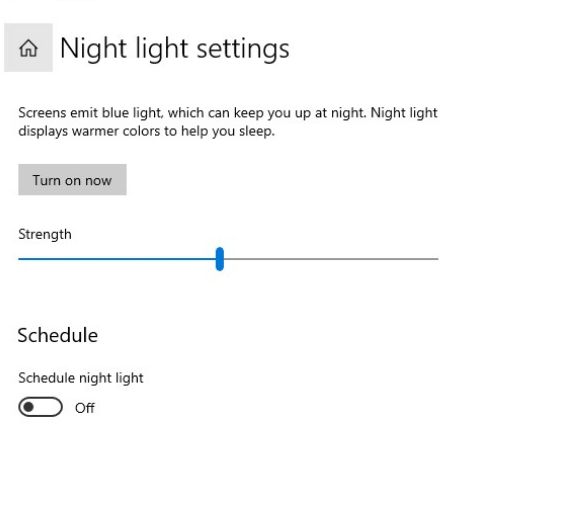The width and height of the screenshot is (567, 512).
Task: Click the blue Strength slider handle
Action: tap(219, 259)
